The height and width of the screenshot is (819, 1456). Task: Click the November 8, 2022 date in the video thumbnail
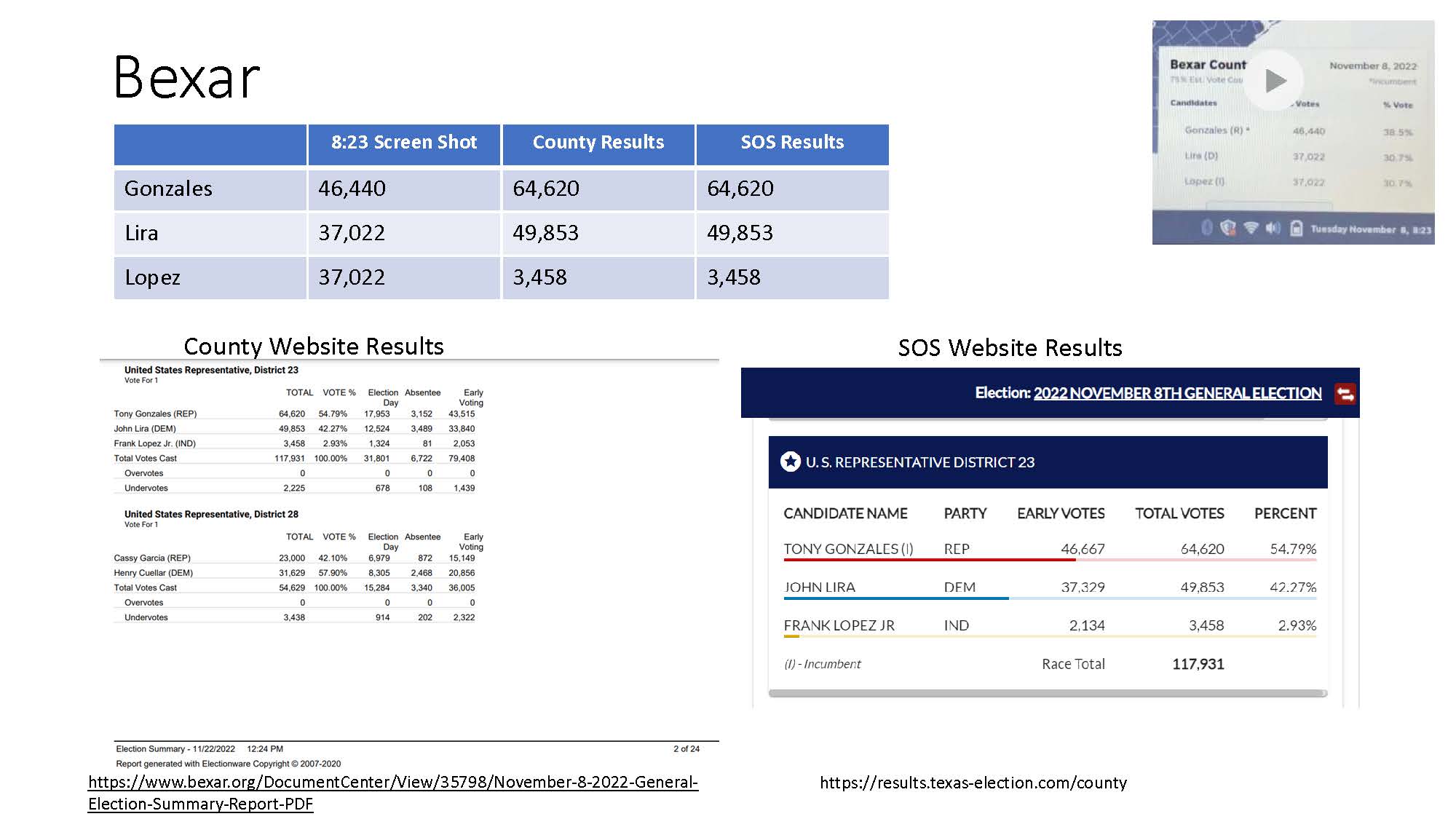coord(1373,66)
